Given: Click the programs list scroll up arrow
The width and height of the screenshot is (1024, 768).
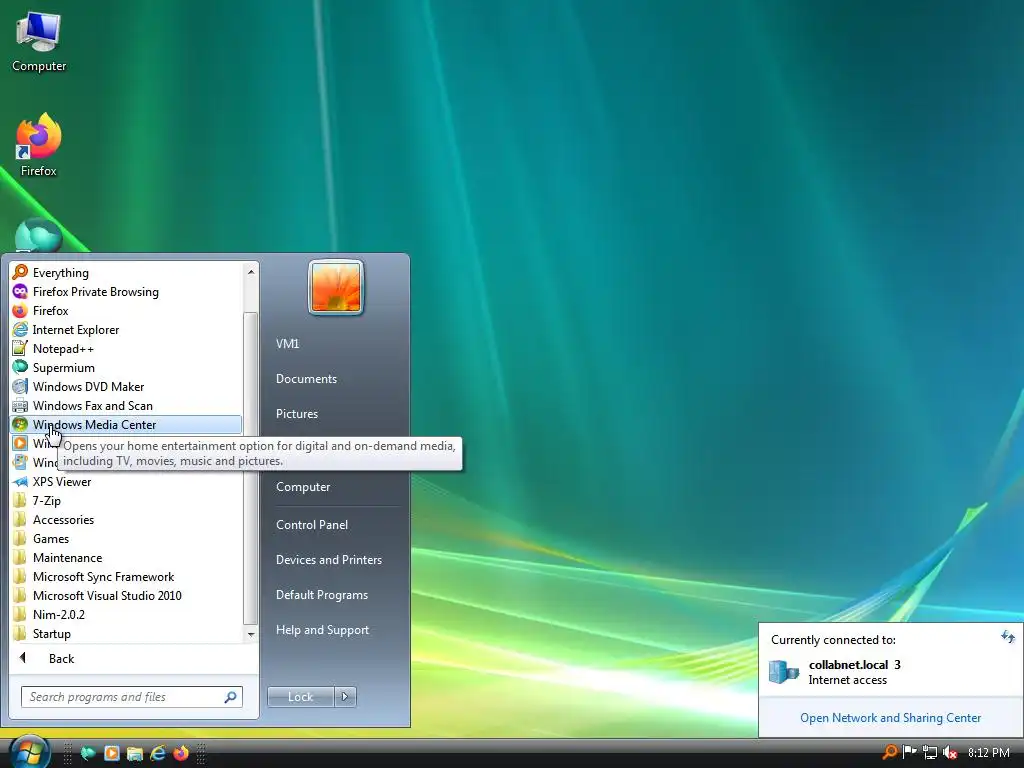Looking at the screenshot, I should (251, 271).
